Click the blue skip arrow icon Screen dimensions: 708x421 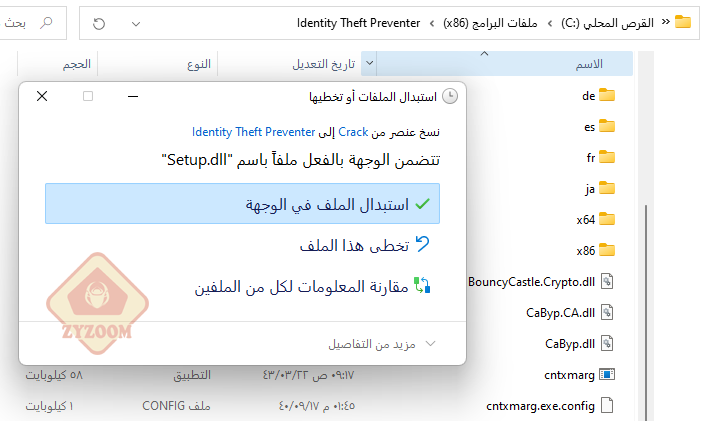click(x=423, y=244)
